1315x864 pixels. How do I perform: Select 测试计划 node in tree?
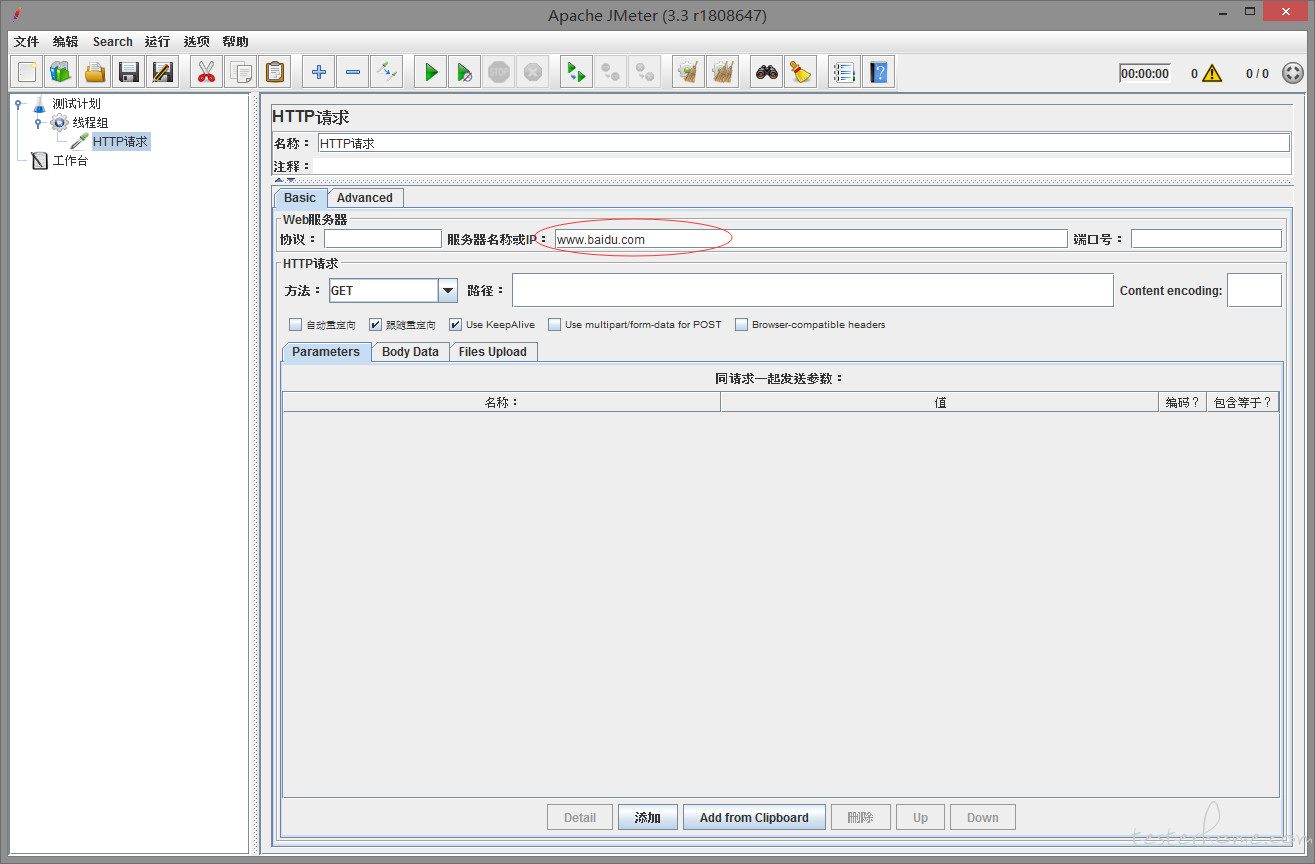click(76, 103)
